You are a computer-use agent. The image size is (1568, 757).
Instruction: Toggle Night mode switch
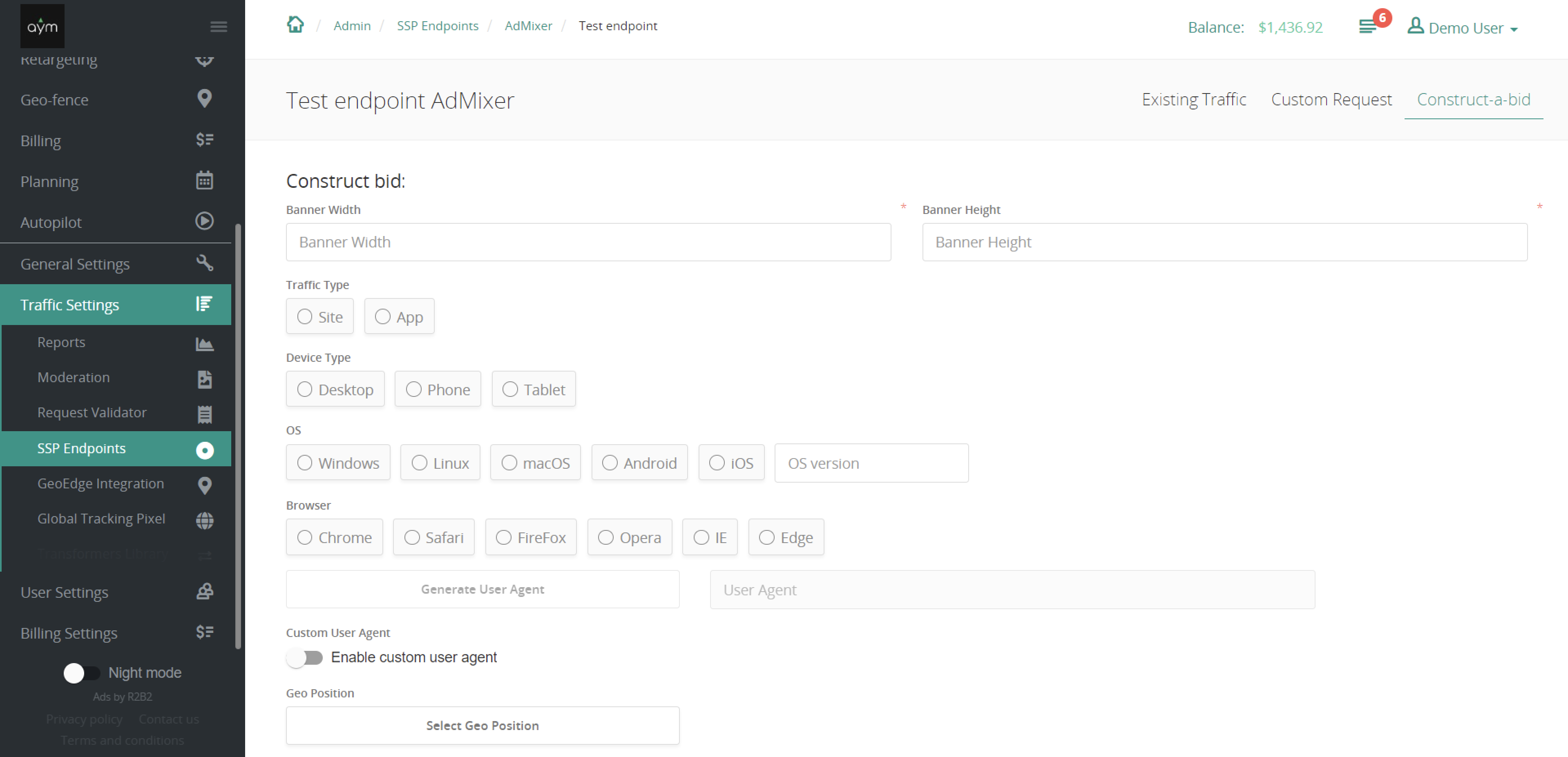pos(82,673)
